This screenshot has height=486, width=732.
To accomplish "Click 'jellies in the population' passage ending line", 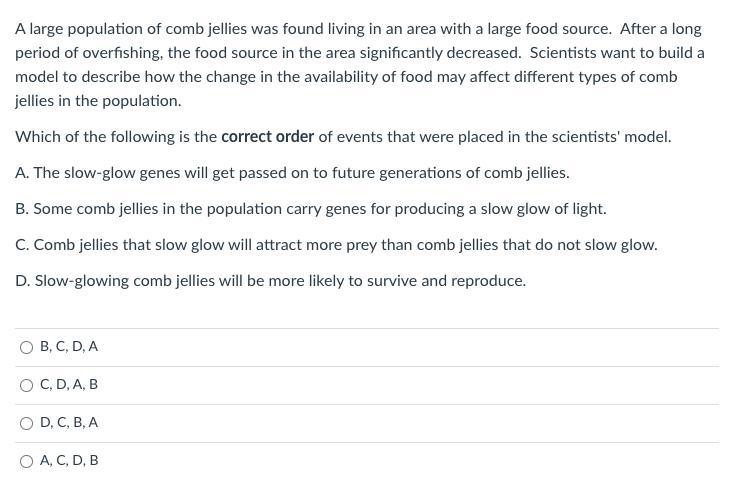I will (97, 101).
